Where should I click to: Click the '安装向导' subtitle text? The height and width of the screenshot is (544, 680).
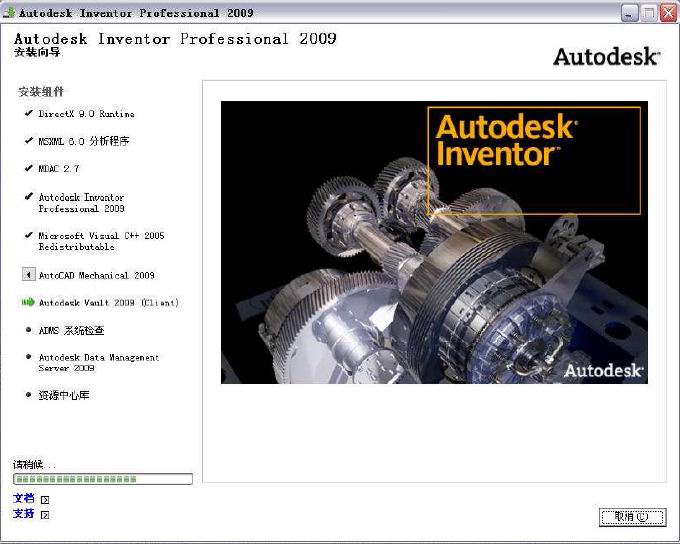pos(37,52)
